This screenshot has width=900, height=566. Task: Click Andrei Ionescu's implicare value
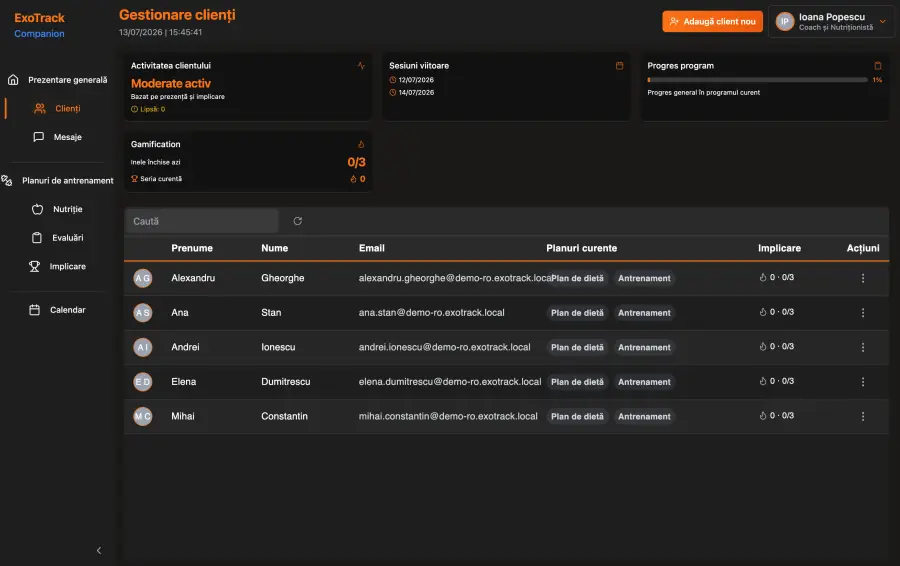point(777,346)
